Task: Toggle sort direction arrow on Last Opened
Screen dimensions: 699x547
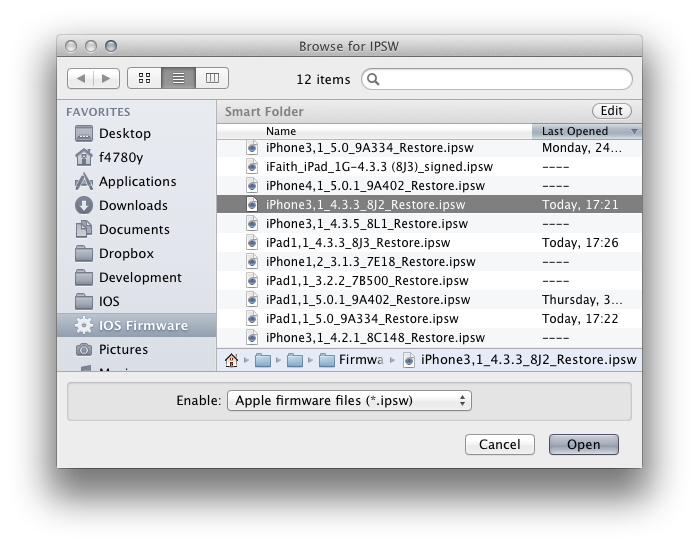Action: 634,132
